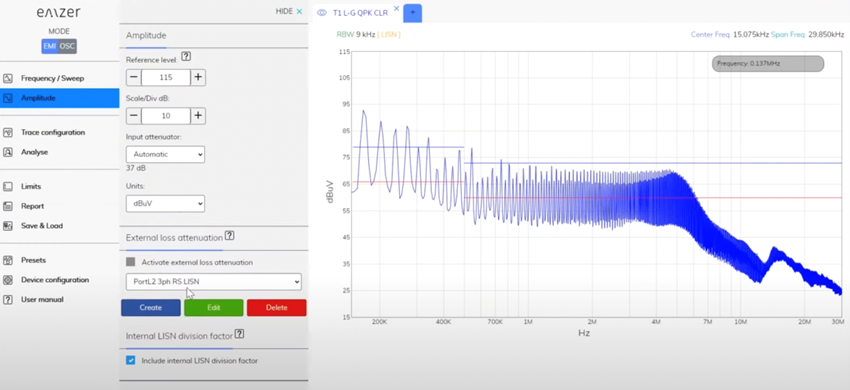Open Frequency / Sweep menu
The width and height of the screenshot is (850, 390).
pos(53,78)
